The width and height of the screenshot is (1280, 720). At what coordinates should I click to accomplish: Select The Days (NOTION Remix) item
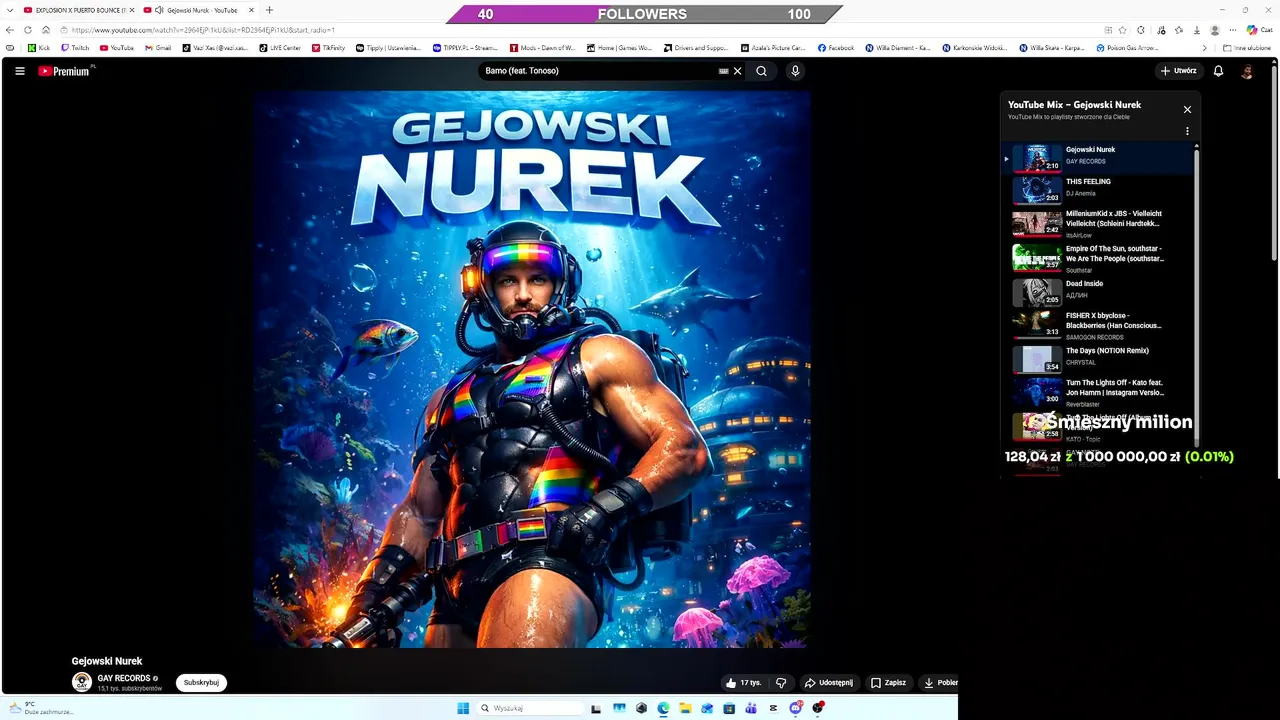pyautogui.click(x=1098, y=359)
